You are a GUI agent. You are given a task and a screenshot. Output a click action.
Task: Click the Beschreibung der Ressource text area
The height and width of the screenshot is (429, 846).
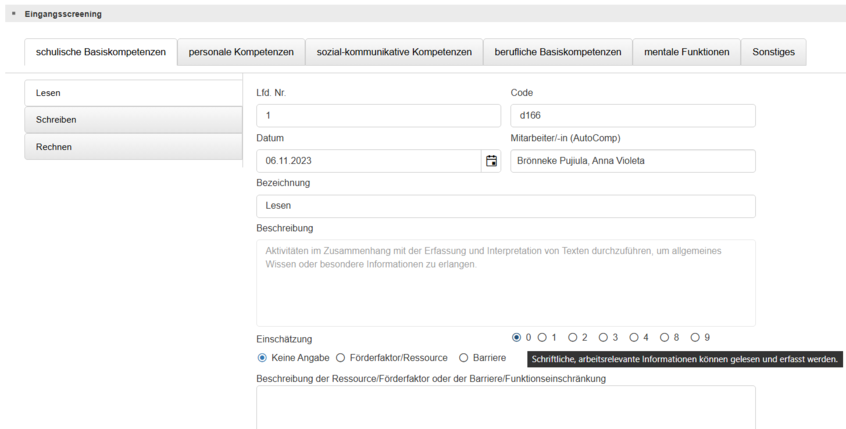point(505,407)
